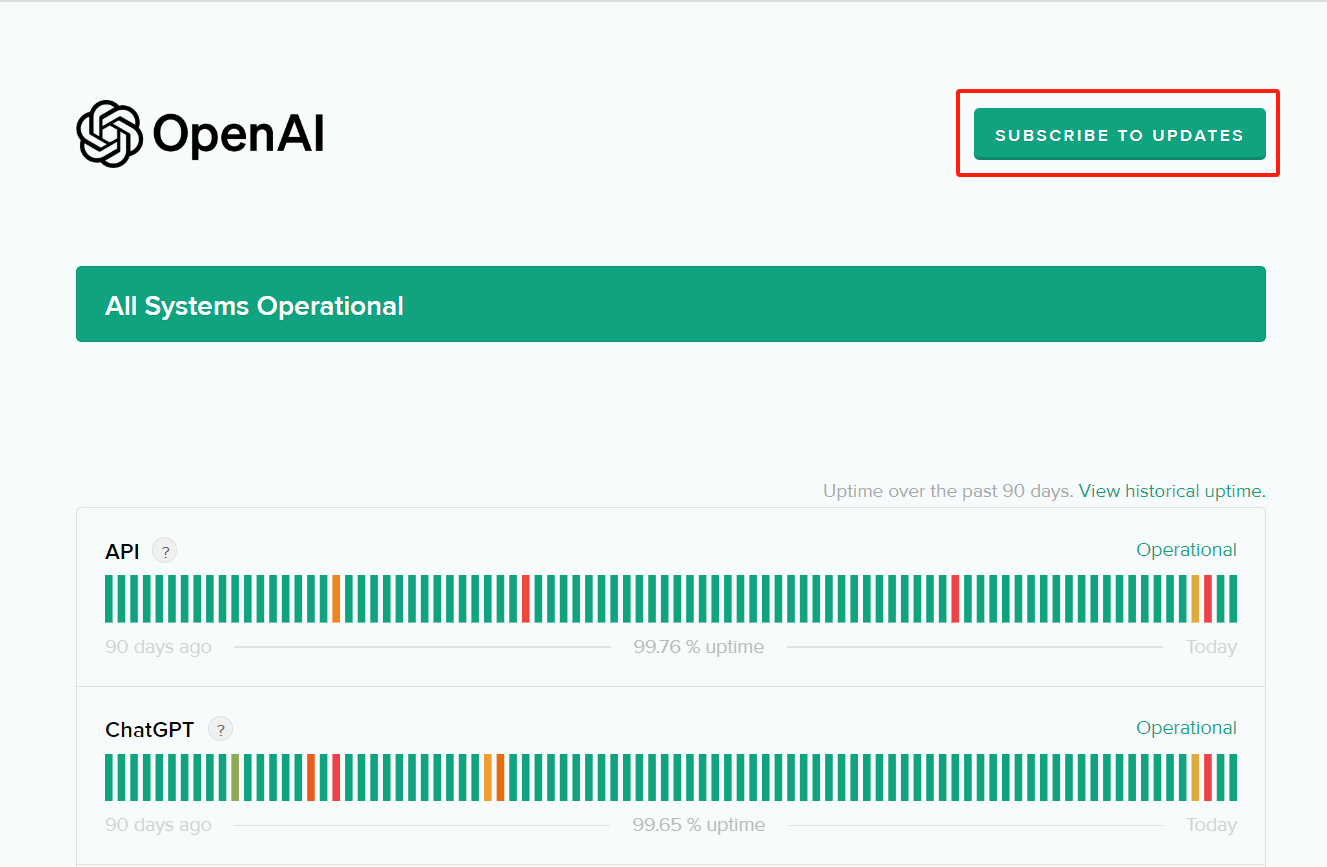1327x867 pixels.
Task: Click the 99.76 % uptime value
Action: 699,647
